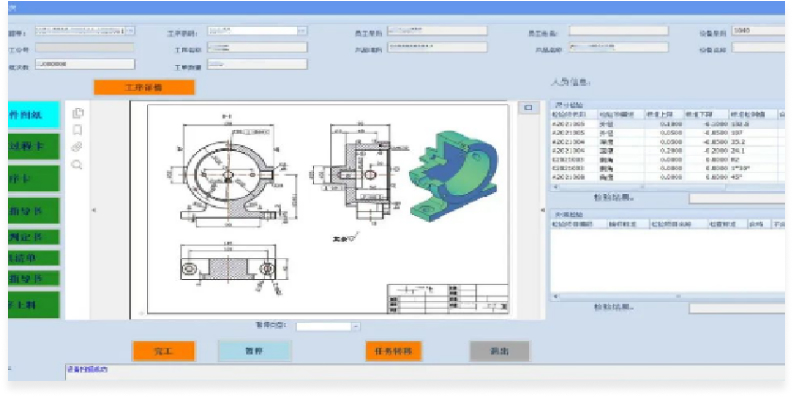Select the bottom green 上料 side tab
Screen dimensions: 793x397
(33, 305)
